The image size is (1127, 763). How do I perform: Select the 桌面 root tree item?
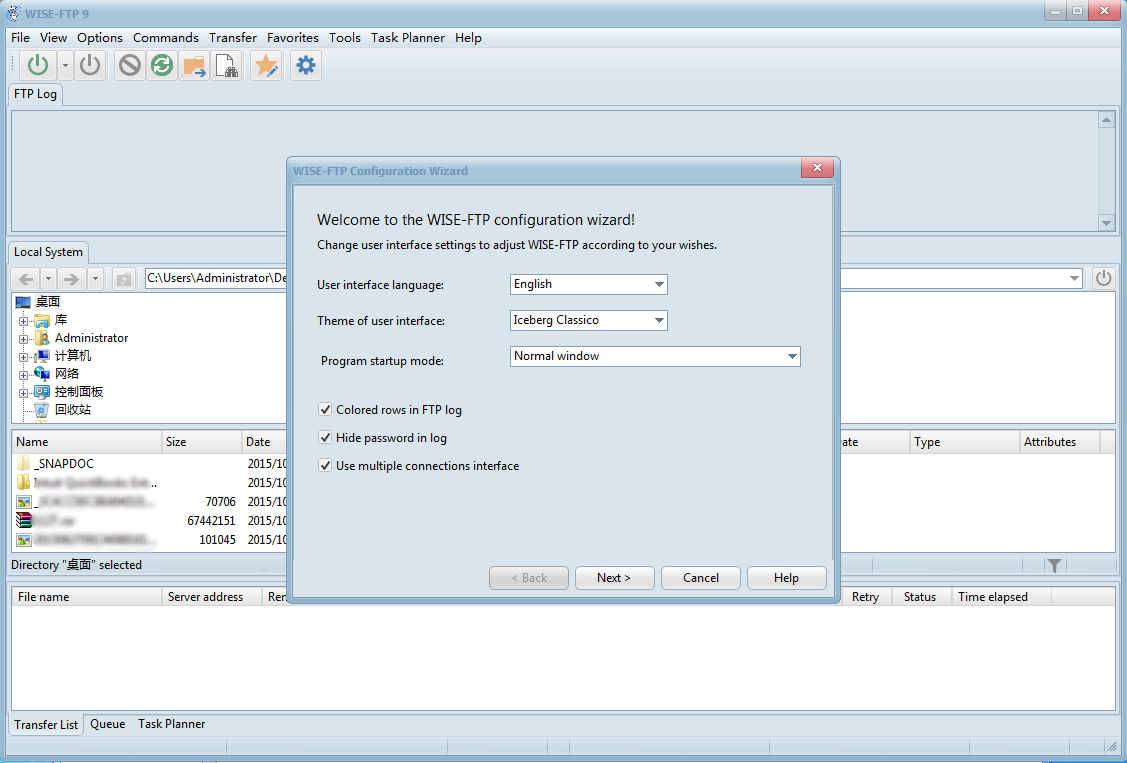tap(47, 302)
